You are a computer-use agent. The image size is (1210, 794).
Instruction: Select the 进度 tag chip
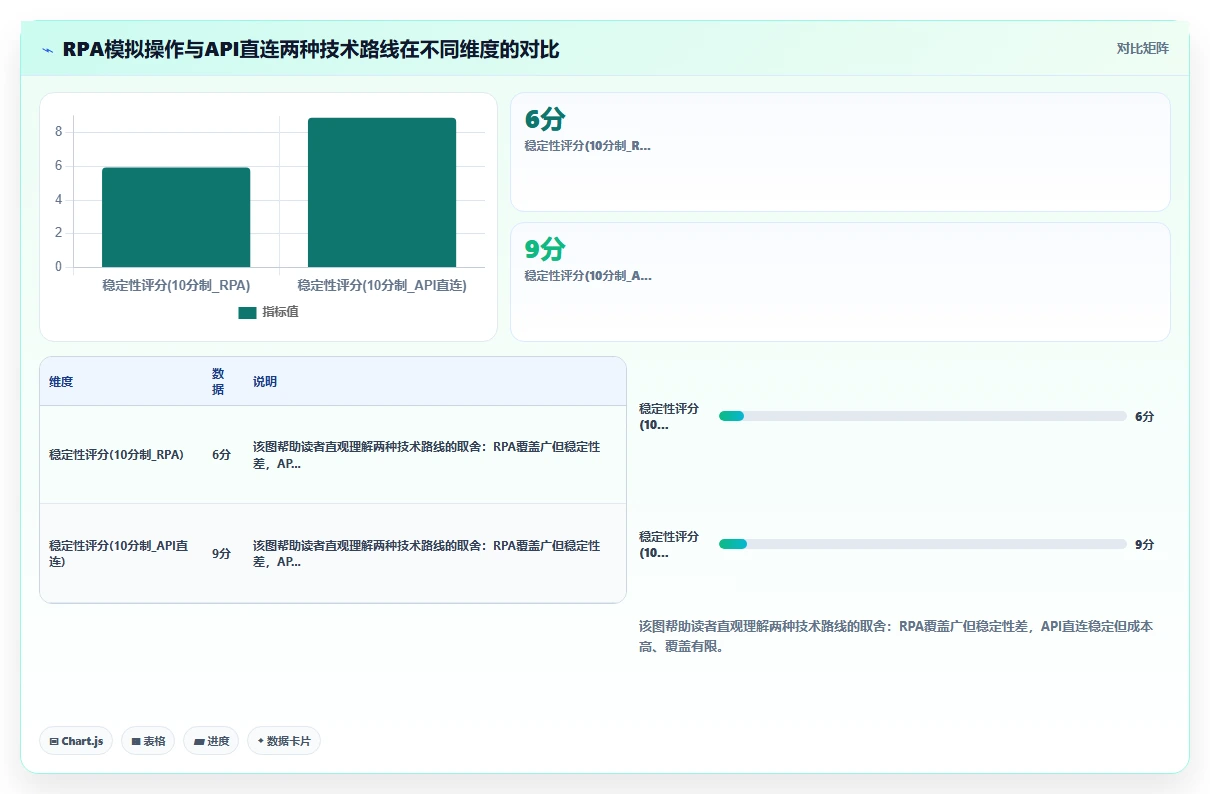point(211,741)
